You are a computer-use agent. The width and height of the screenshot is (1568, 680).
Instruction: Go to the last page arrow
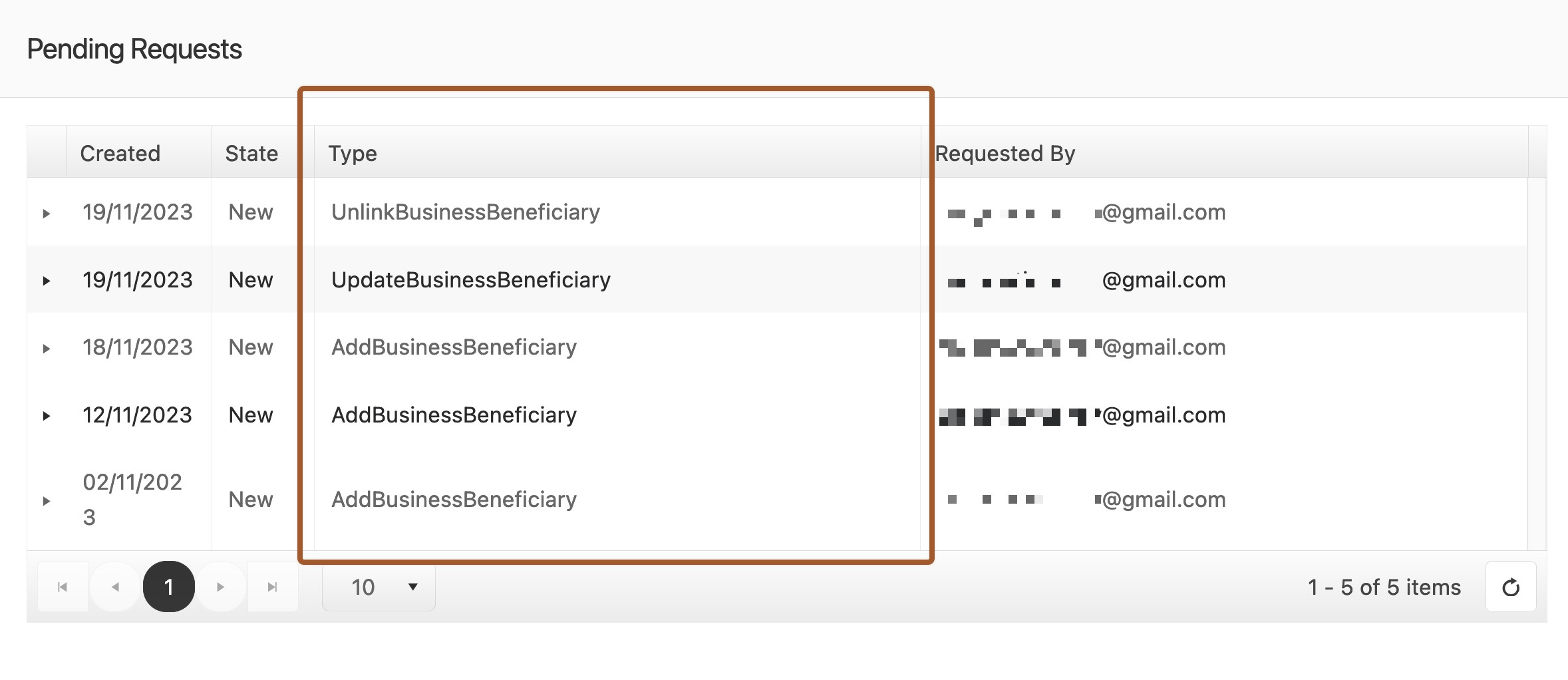click(272, 587)
